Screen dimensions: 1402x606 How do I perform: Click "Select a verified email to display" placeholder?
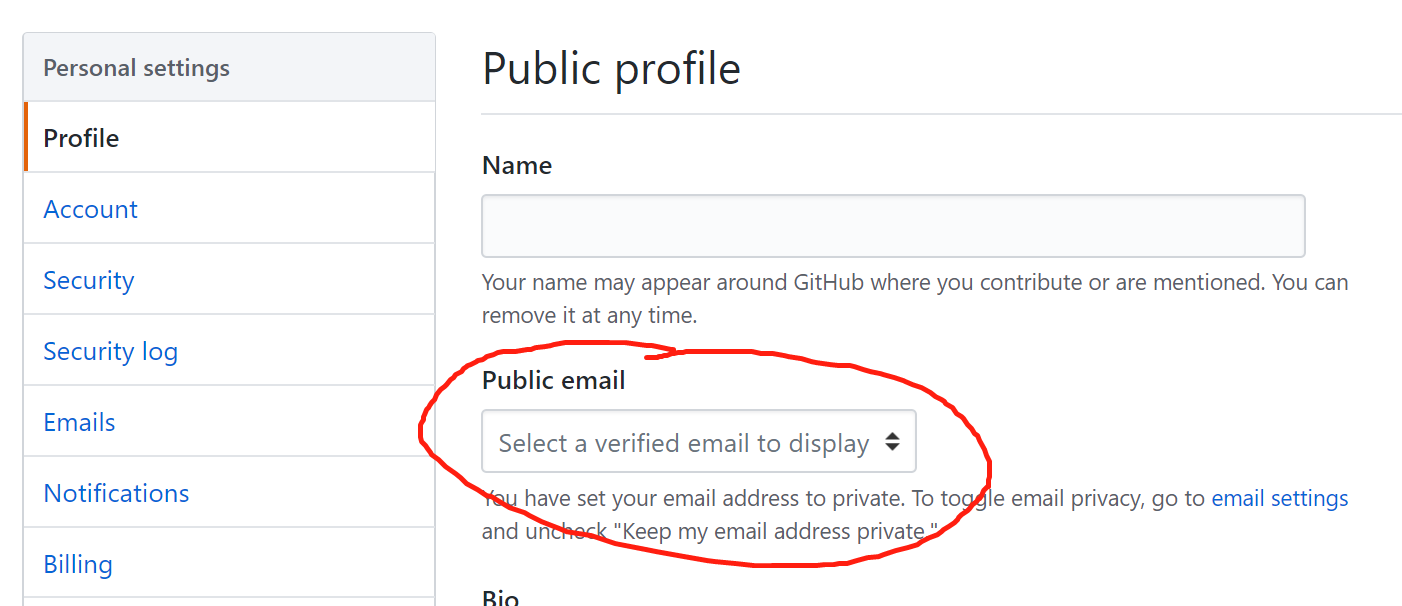pos(683,442)
